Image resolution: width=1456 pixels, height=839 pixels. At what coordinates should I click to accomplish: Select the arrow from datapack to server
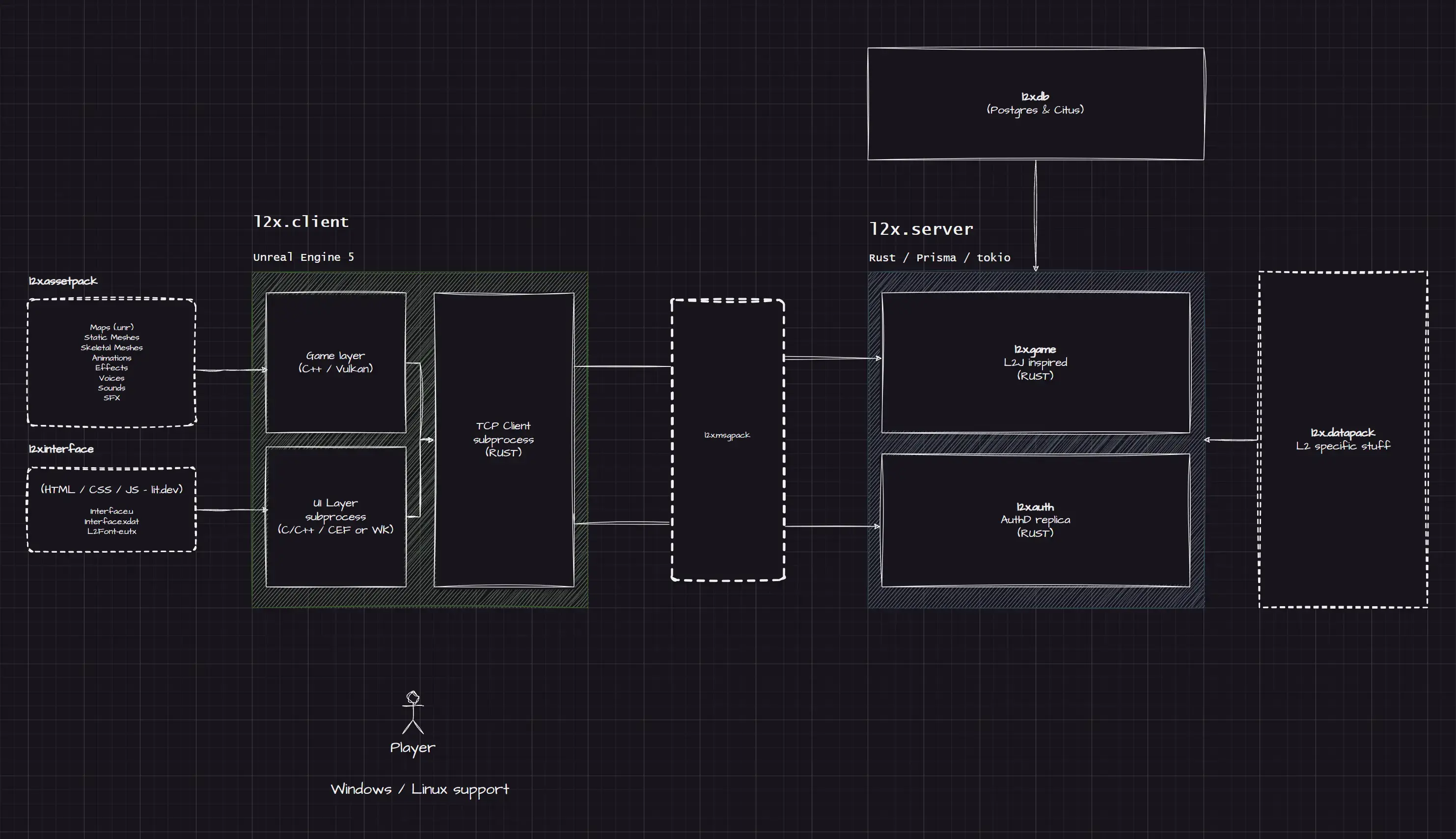tap(1232, 440)
